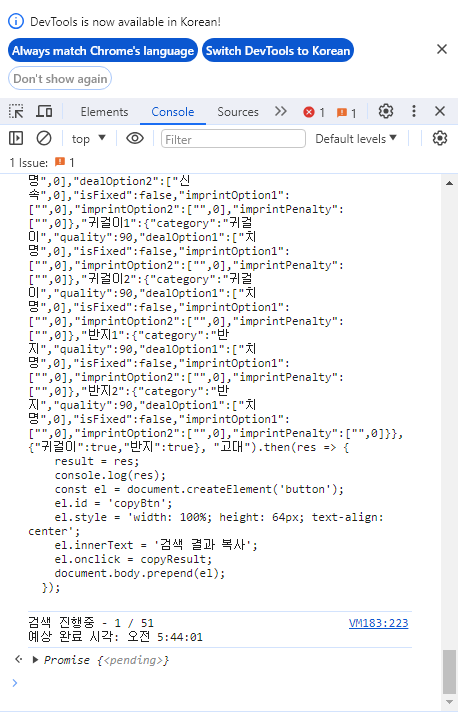Viewport: 458px width, 712px height.
Task: Select the Console tab
Action: pos(172,112)
